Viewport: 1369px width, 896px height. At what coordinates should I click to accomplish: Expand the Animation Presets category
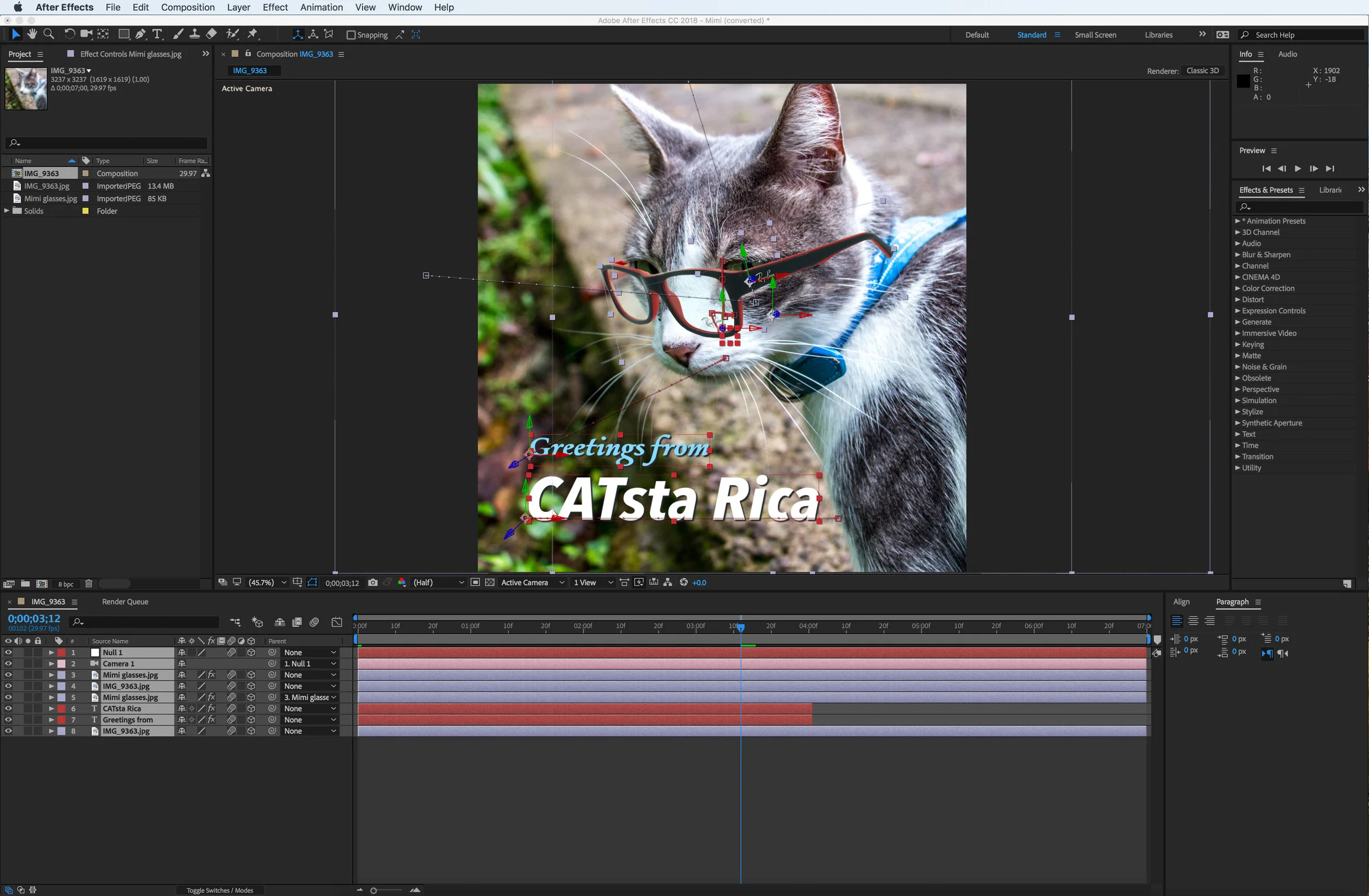click(1237, 221)
